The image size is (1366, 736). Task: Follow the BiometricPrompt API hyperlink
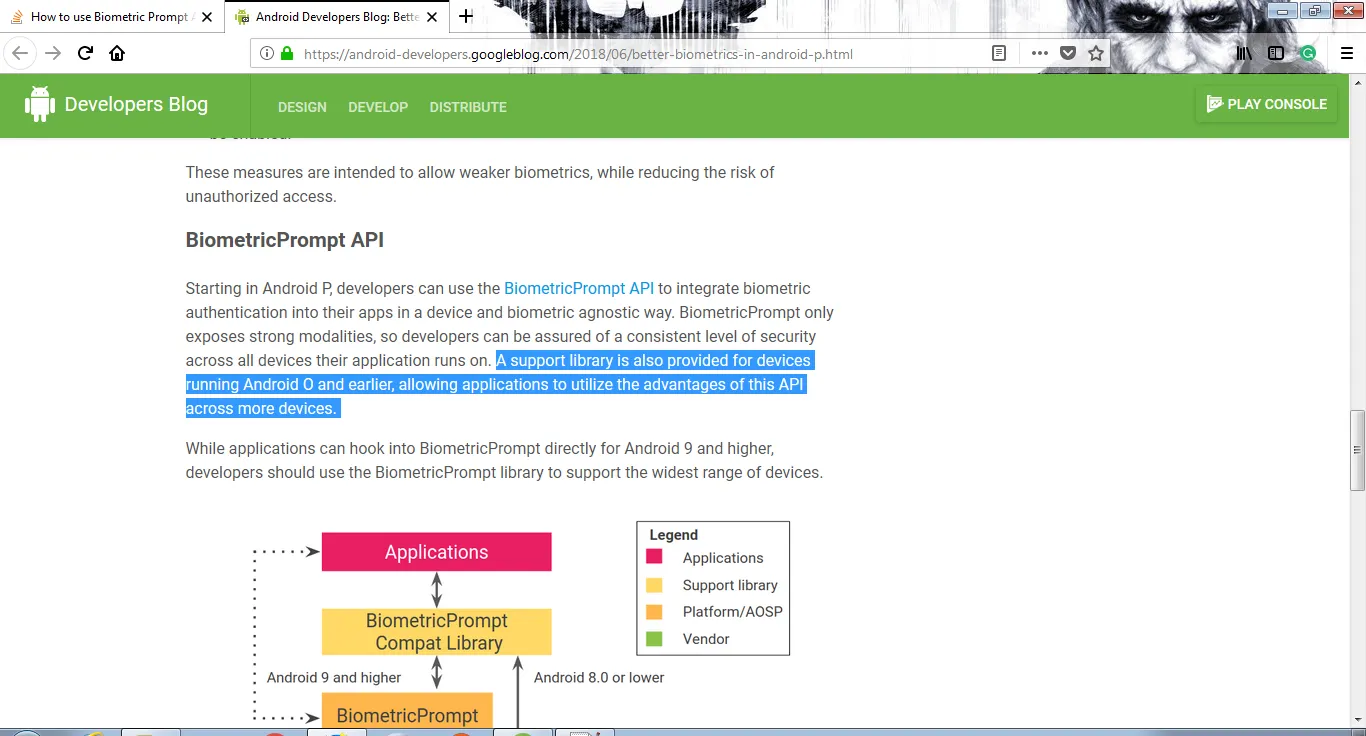pos(579,288)
